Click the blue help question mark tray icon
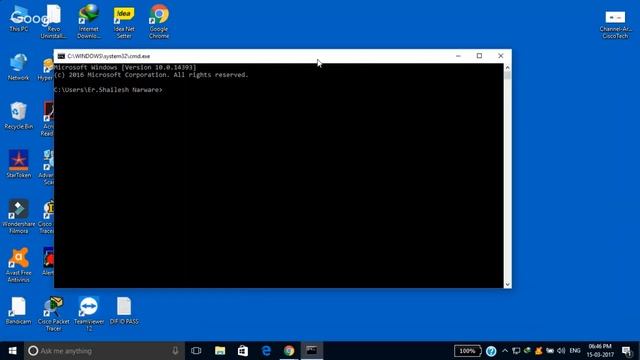Viewport: 640px width, 360px height. click(x=491, y=351)
